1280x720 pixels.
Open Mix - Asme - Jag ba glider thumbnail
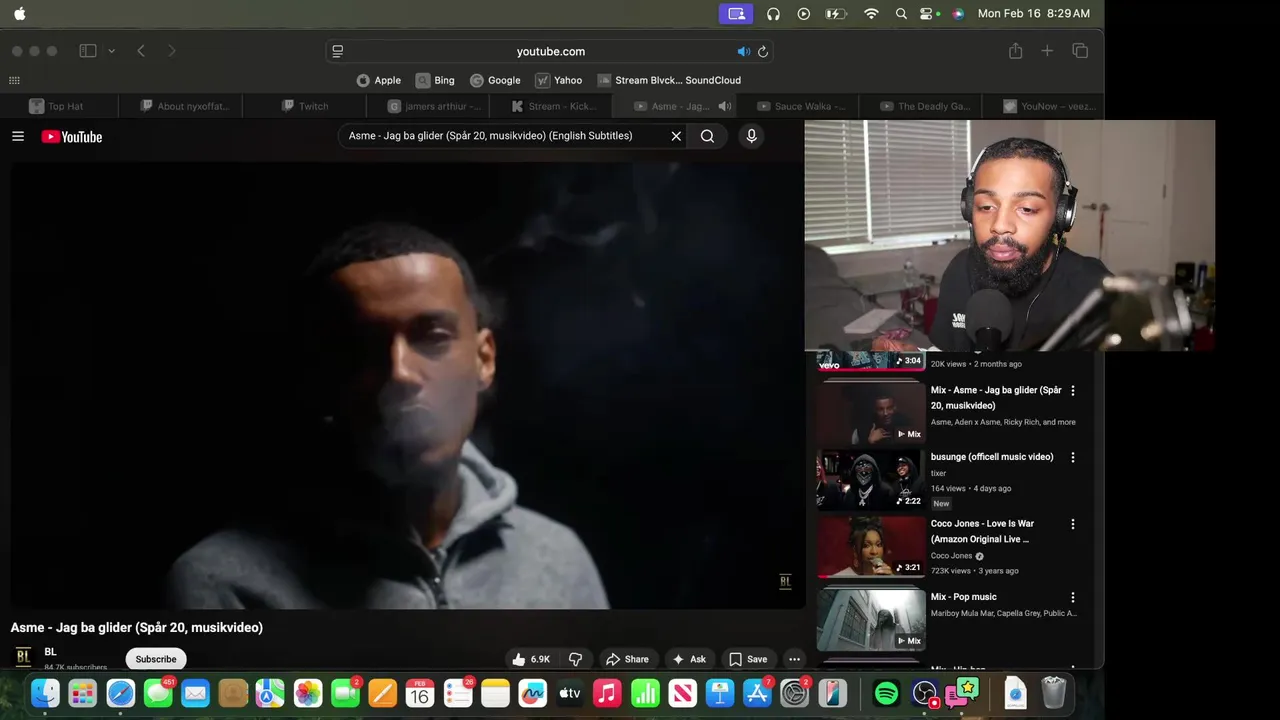tap(871, 413)
